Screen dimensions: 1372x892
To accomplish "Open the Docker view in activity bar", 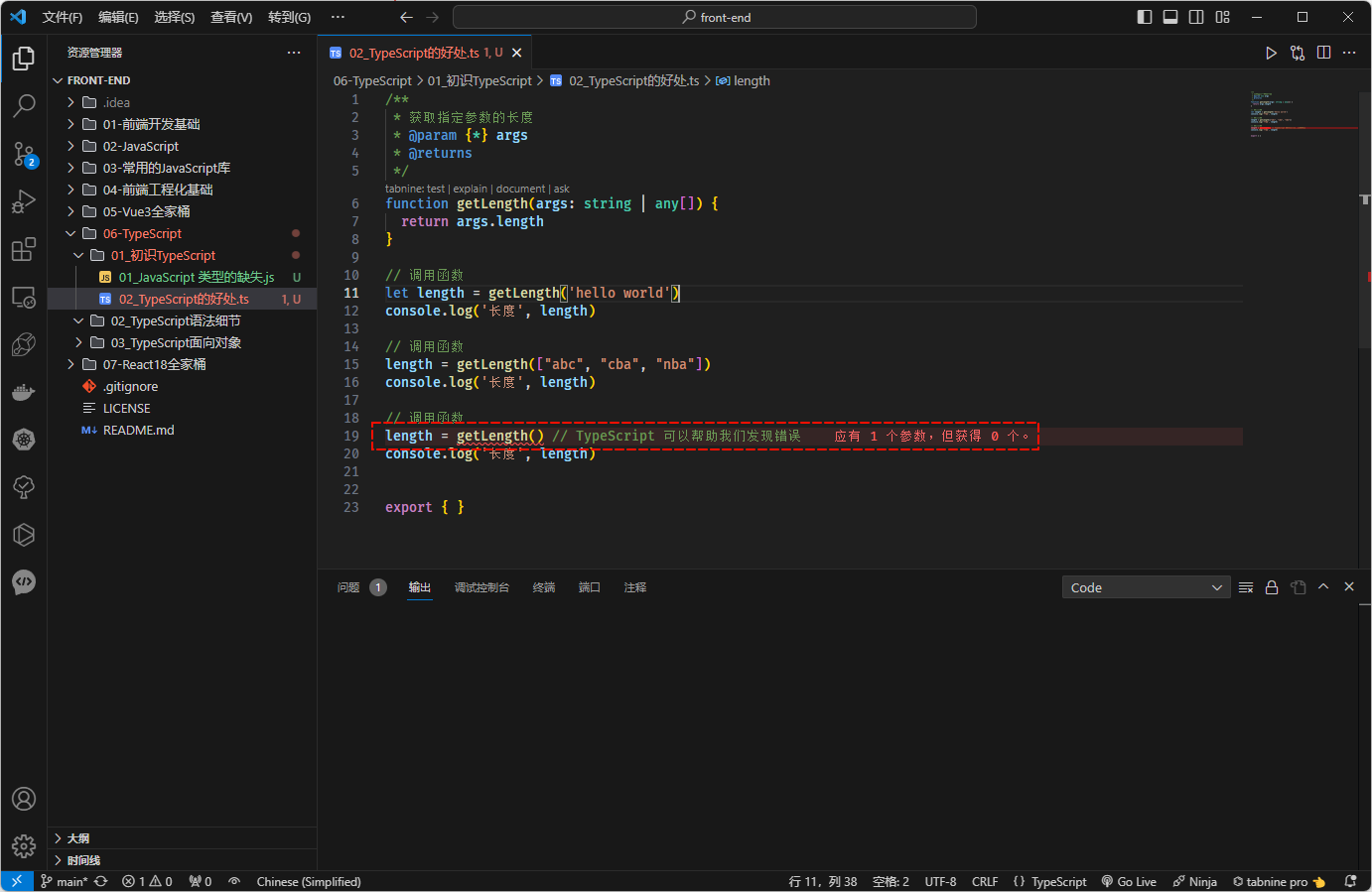I will click(24, 393).
